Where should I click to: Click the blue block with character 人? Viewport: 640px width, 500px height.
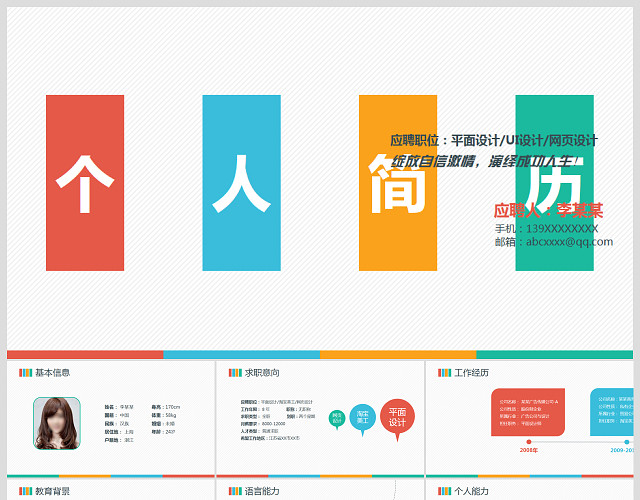242,183
